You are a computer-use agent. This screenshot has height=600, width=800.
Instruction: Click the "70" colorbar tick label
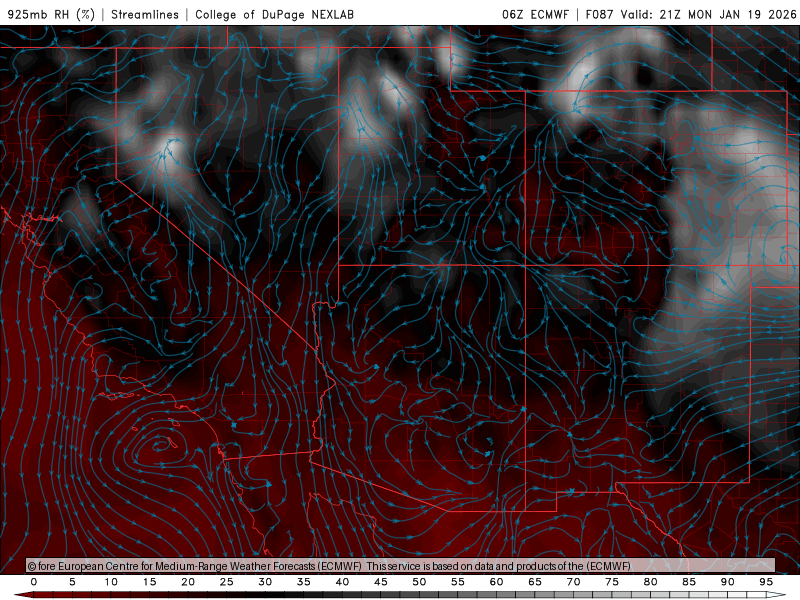coord(573,582)
